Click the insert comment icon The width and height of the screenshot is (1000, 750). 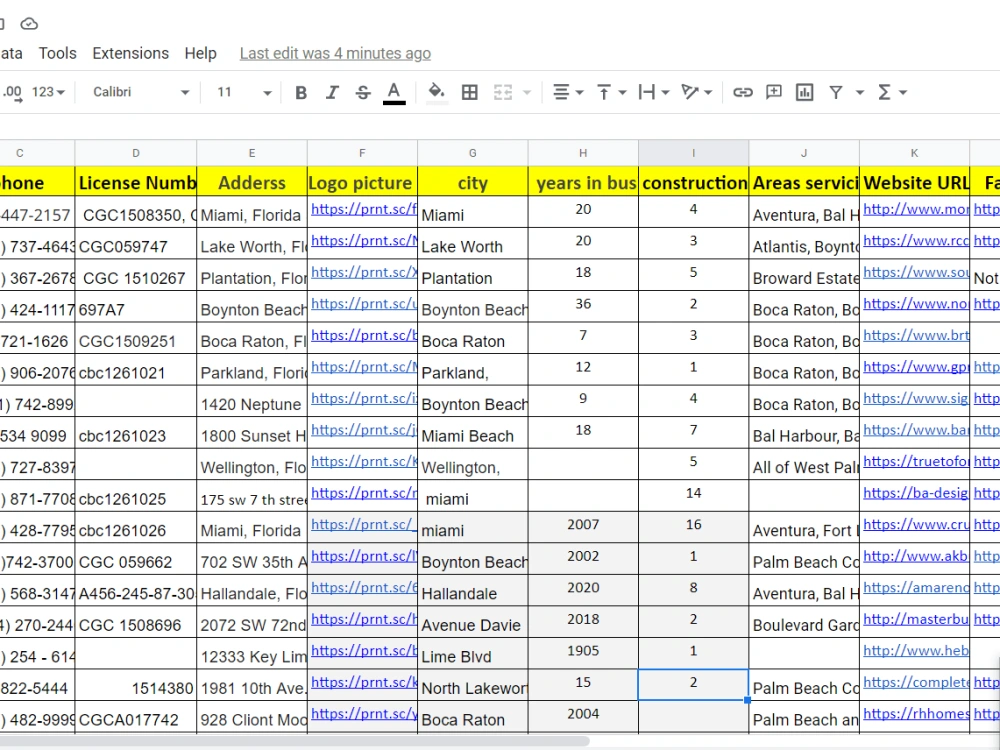point(774,93)
